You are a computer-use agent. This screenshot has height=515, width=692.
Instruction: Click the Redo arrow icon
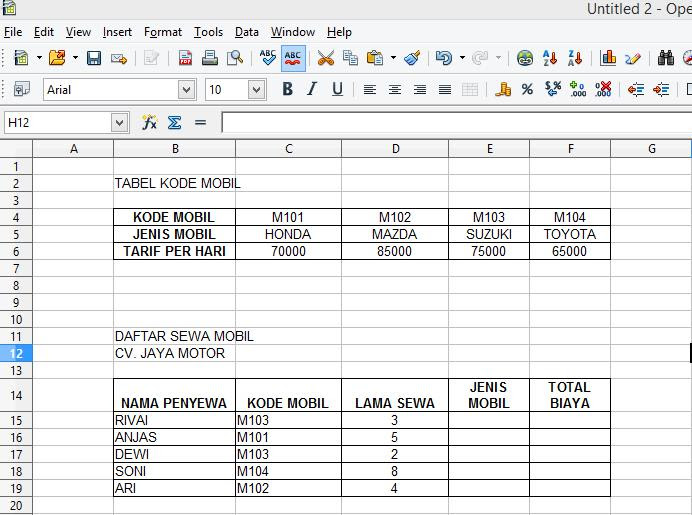coord(480,58)
